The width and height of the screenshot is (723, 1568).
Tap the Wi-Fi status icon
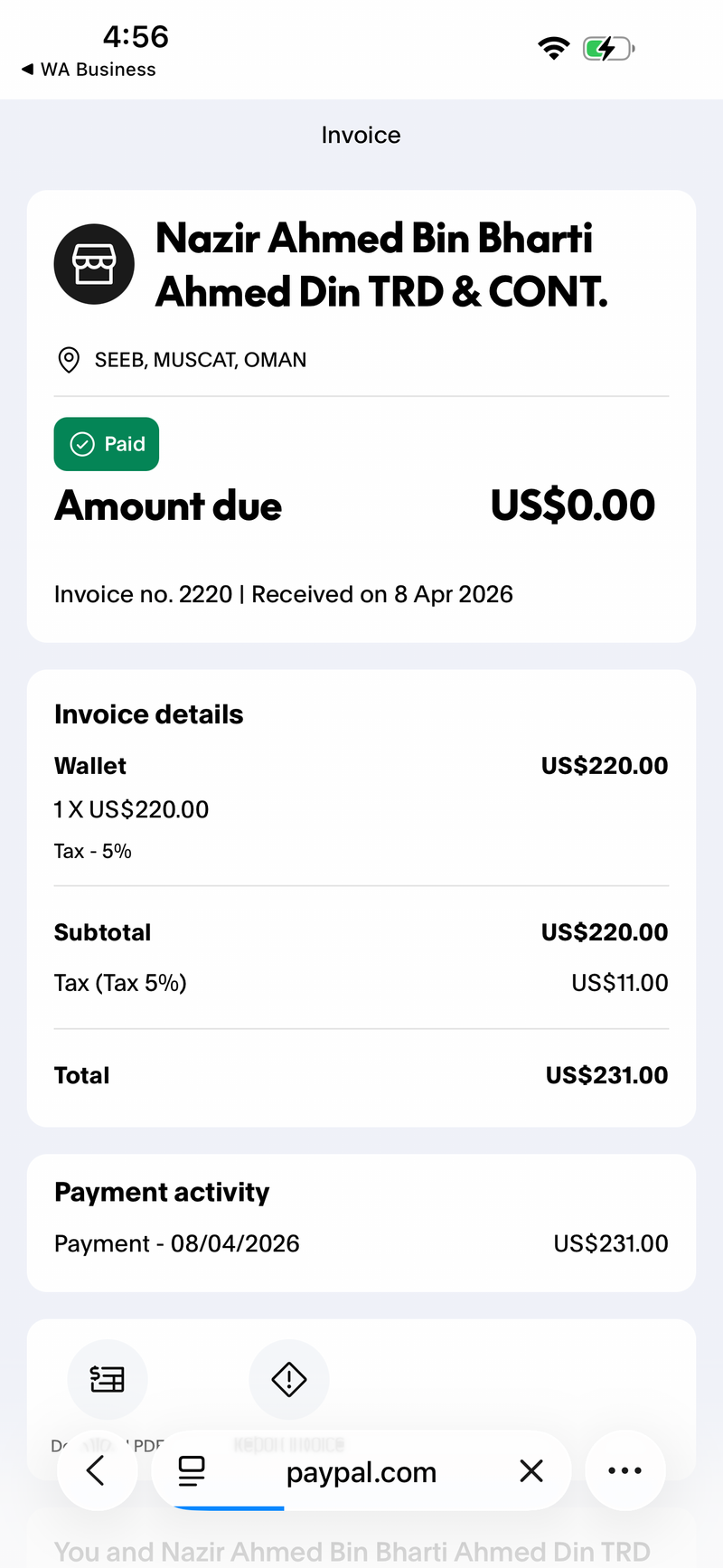pyautogui.click(x=553, y=48)
